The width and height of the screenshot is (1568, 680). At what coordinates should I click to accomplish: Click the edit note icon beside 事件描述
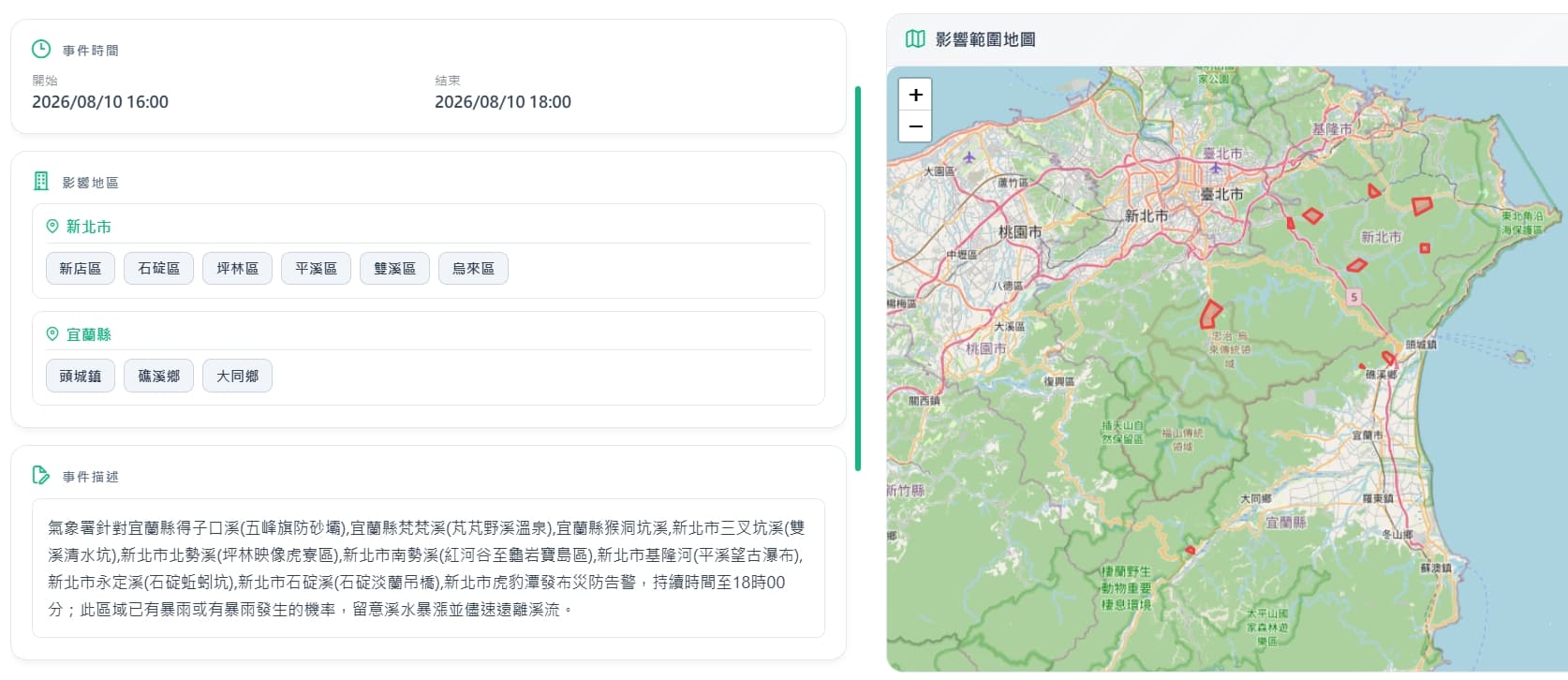[41, 475]
